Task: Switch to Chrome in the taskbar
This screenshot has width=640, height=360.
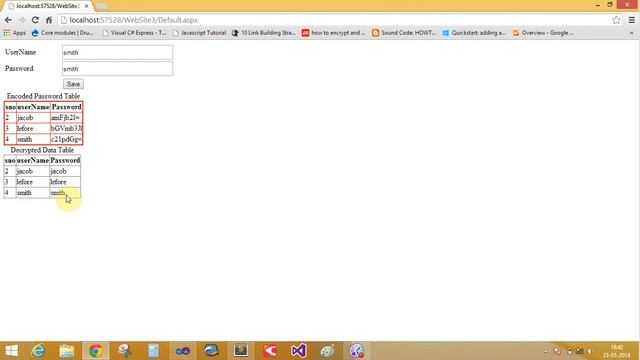Action: tap(96, 351)
